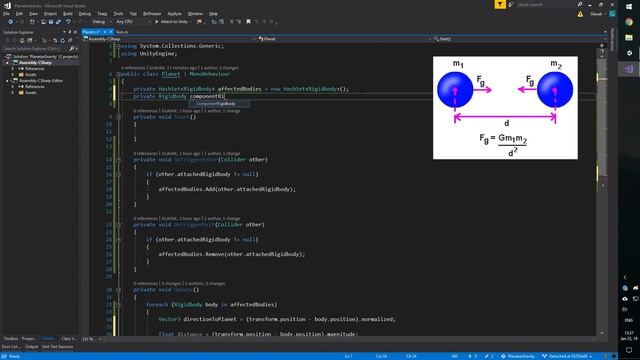Close the Planet.cs document tab
Screen dimensions: 640x360
[111, 32]
